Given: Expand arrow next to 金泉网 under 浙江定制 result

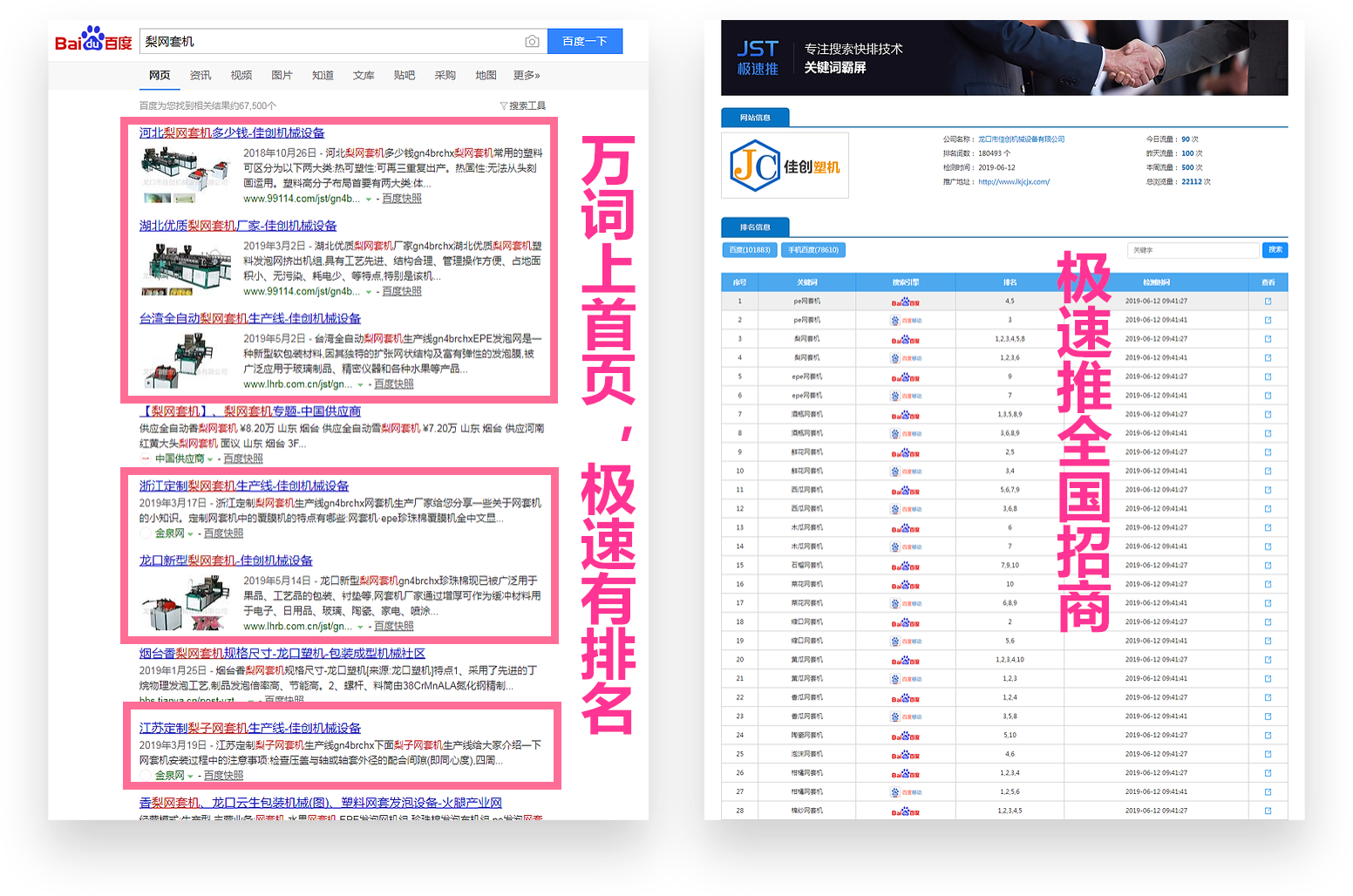Looking at the screenshot, I should click(190, 534).
